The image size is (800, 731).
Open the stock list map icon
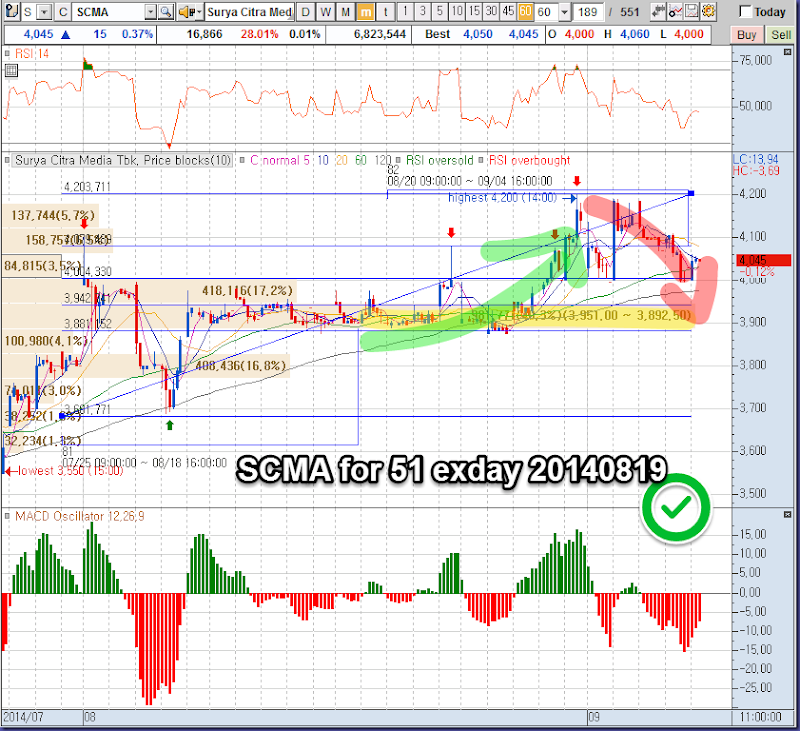[11, 12]
